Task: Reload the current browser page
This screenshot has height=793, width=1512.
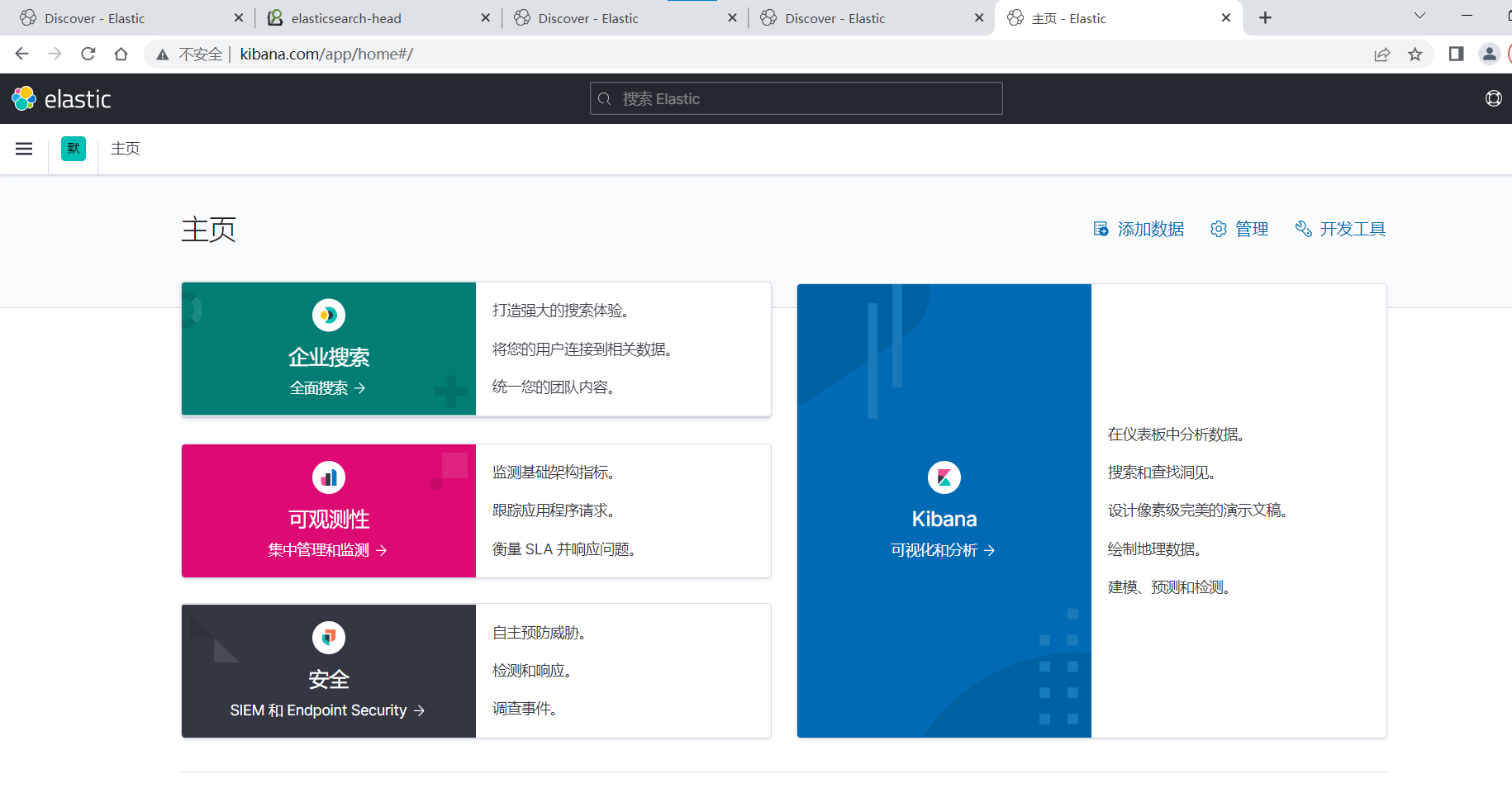Action: tap(88, 54)
